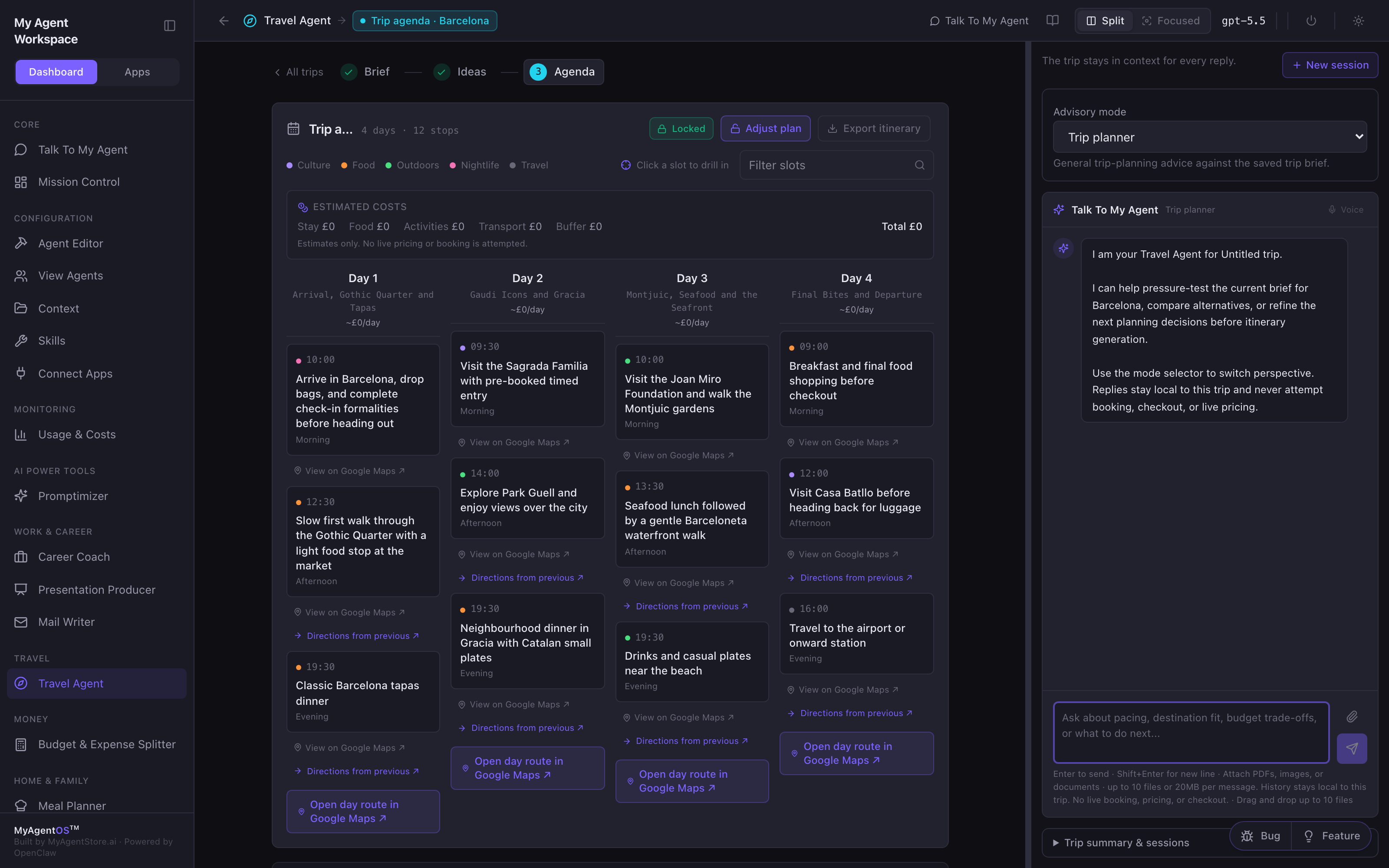Open Meal Planner in sidebar

coord(96,806)
